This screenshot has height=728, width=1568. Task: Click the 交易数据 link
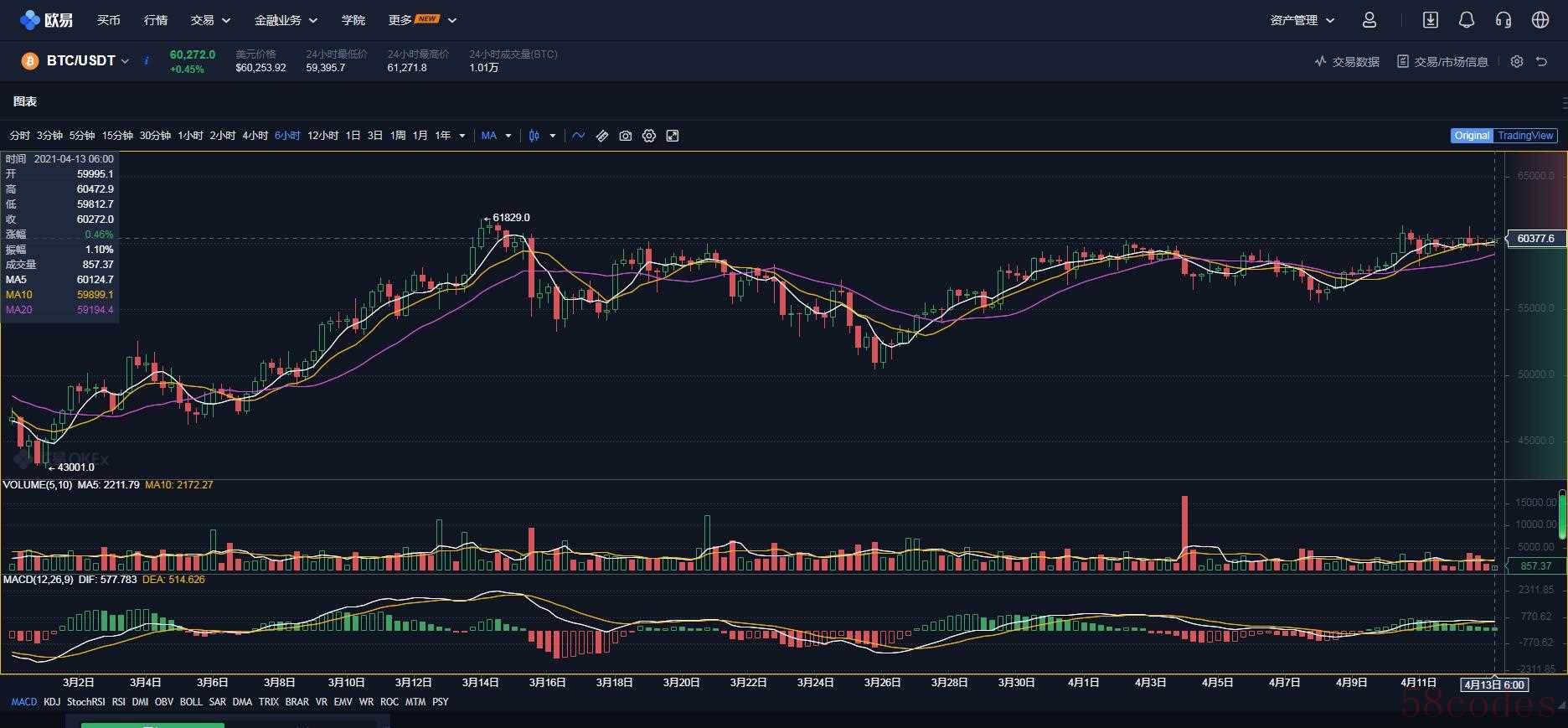tap(1347, 62)
